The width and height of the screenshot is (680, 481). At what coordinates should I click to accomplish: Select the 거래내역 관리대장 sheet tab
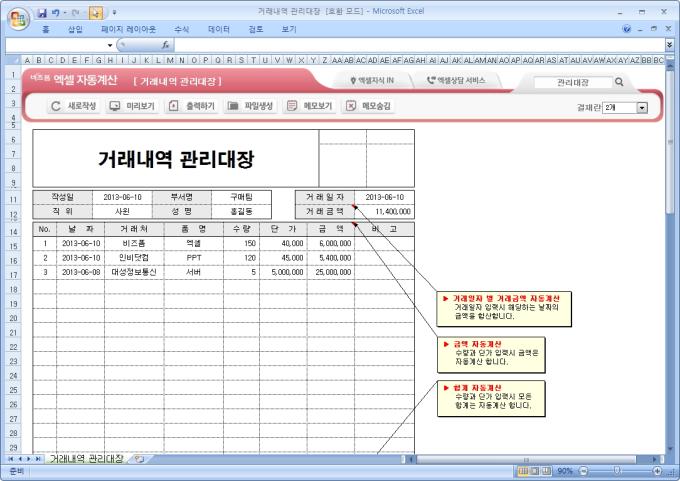coord(86,458)
